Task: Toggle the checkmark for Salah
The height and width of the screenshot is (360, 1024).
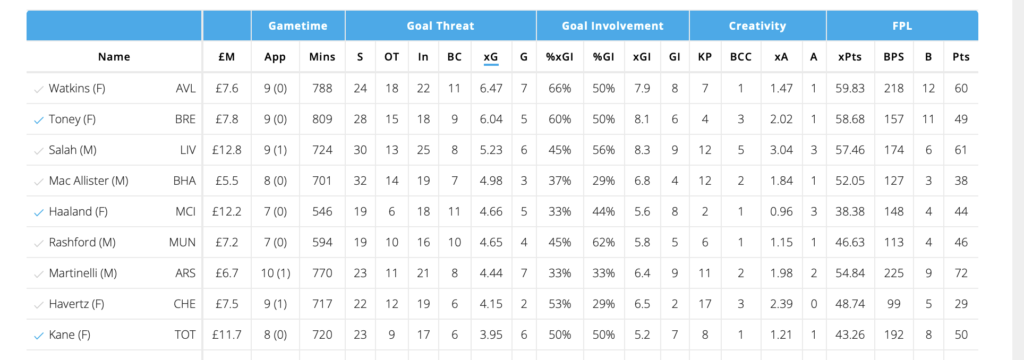Action: 38,150
